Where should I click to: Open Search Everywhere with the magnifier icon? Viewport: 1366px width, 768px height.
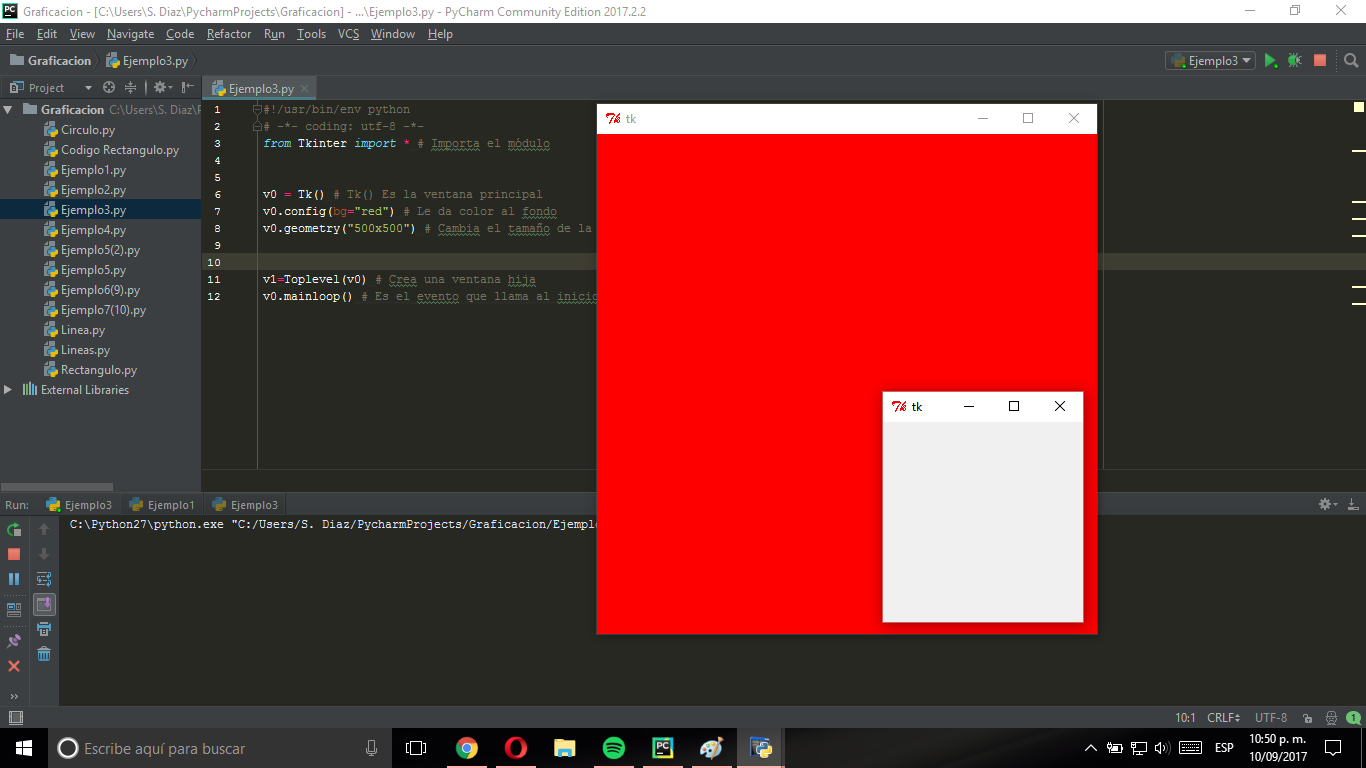(1350, 60)
